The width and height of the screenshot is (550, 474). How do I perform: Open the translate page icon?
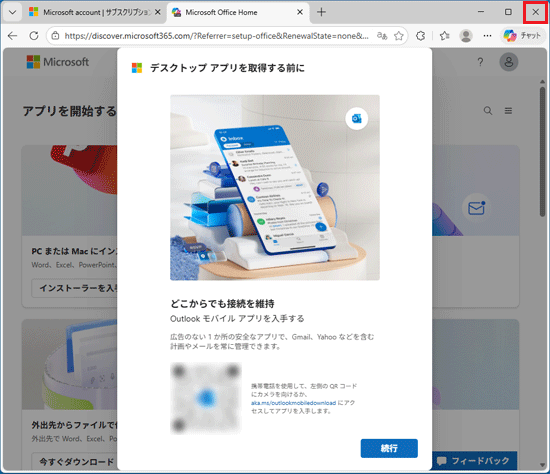pyautogui.click(x=382, y=35)
